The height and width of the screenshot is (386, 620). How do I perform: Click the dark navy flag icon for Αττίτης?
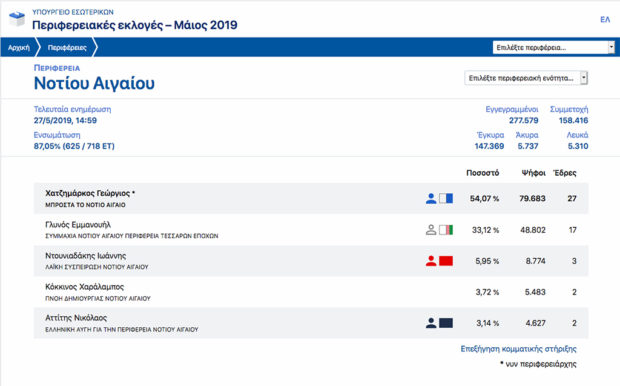pyautogui.click(x=446, y=323)
